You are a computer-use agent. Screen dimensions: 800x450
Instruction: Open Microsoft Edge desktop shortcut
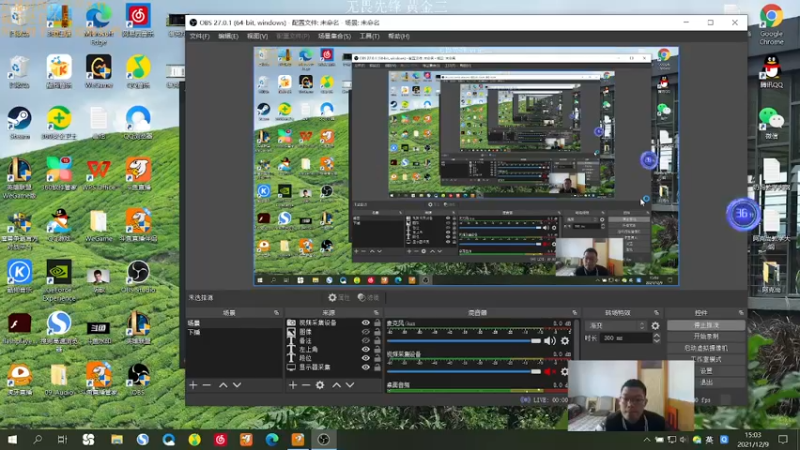98,24
